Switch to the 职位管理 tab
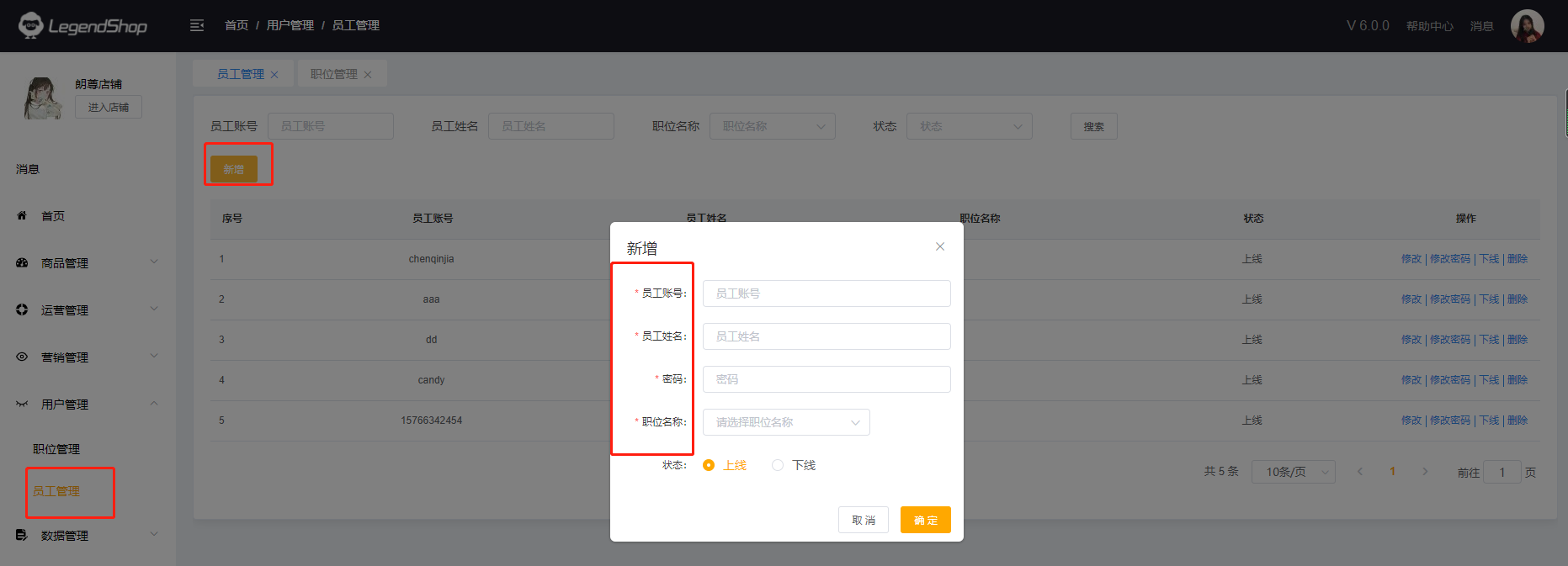Image resolution: width=1568 pixels, height=566 pixels. click(333, 74)
